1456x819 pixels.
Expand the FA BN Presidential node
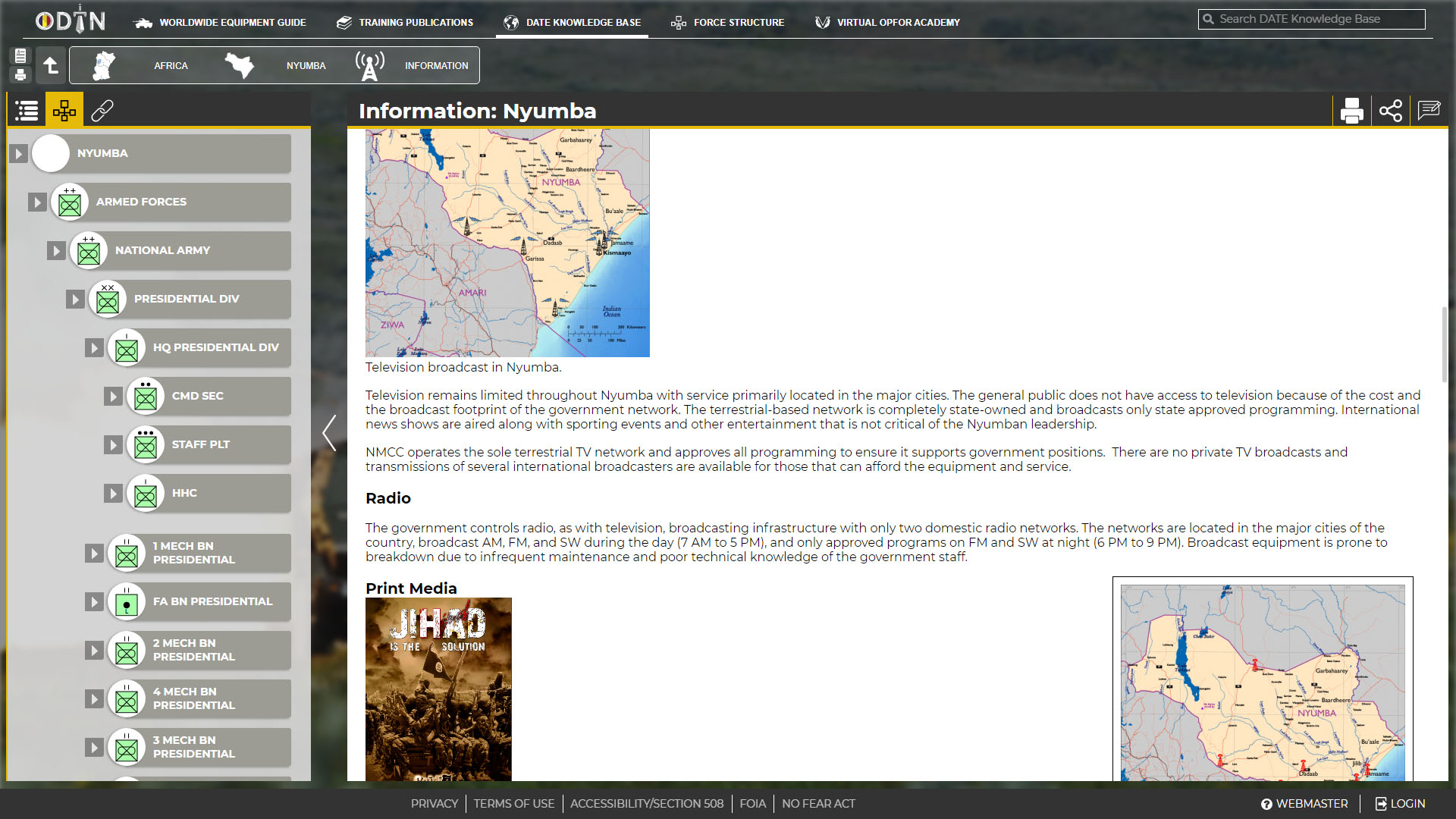click(x=94, y=601)
